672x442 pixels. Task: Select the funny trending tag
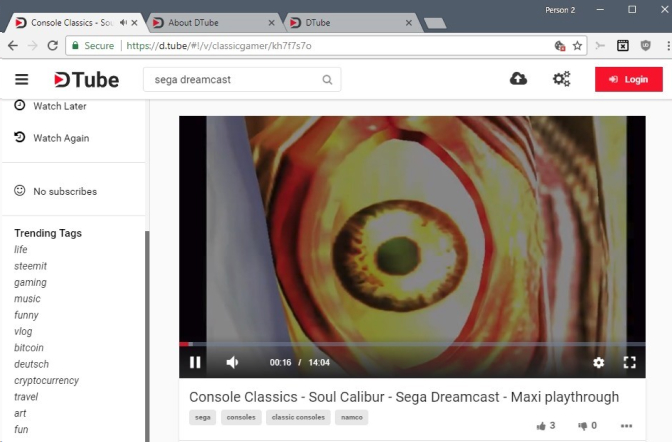tap(26, 315)
